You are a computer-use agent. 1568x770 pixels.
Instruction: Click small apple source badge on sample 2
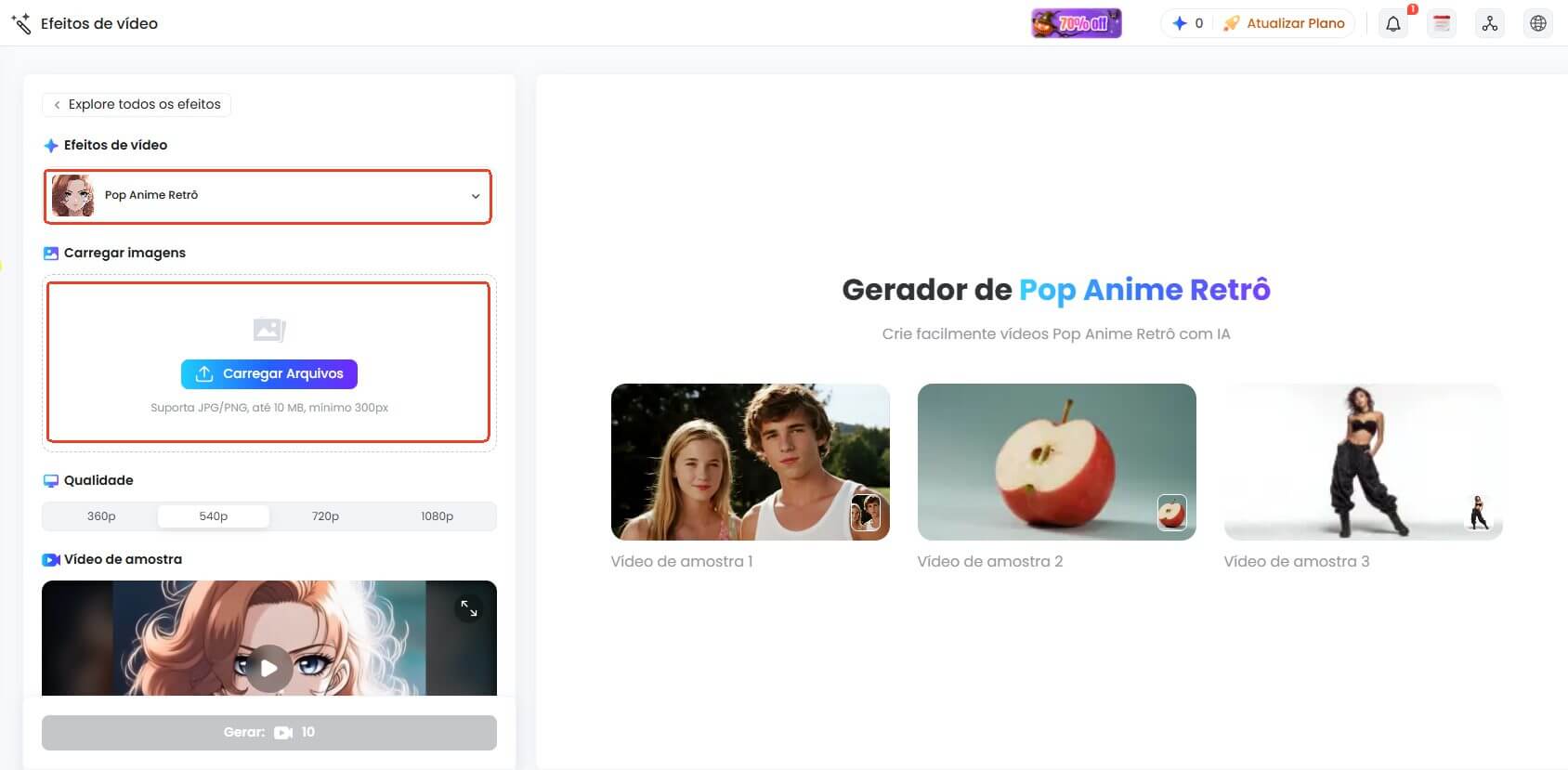pos(1172,513)
